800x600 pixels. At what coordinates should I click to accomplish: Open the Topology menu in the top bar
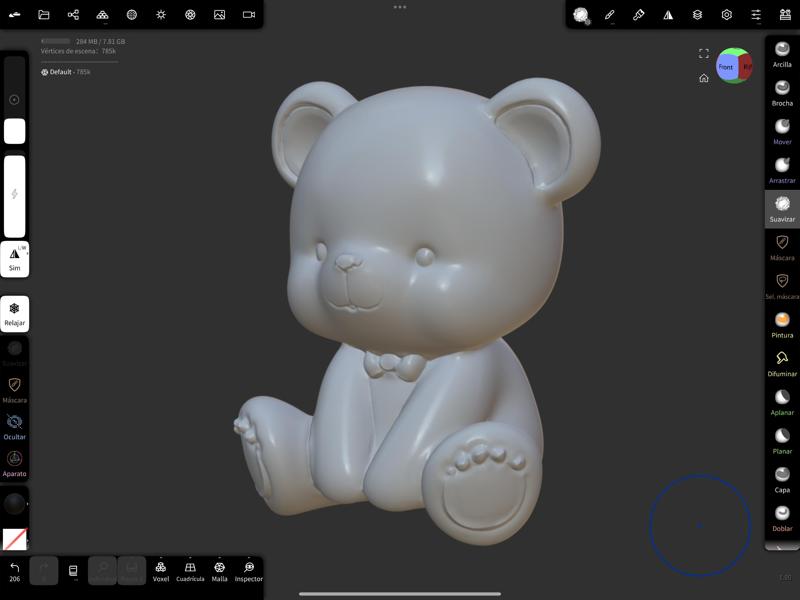[103, 15]
